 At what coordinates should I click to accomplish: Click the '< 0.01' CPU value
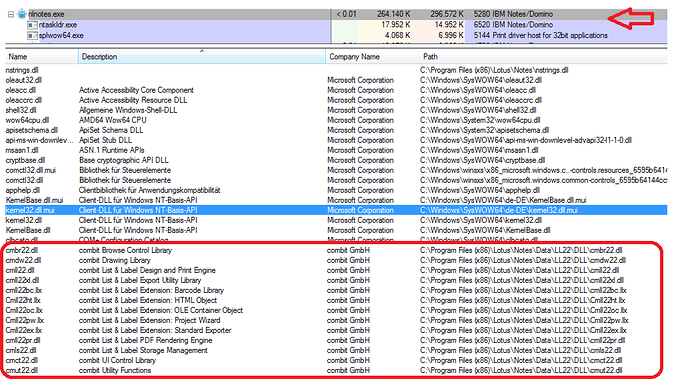coord(346,14)
